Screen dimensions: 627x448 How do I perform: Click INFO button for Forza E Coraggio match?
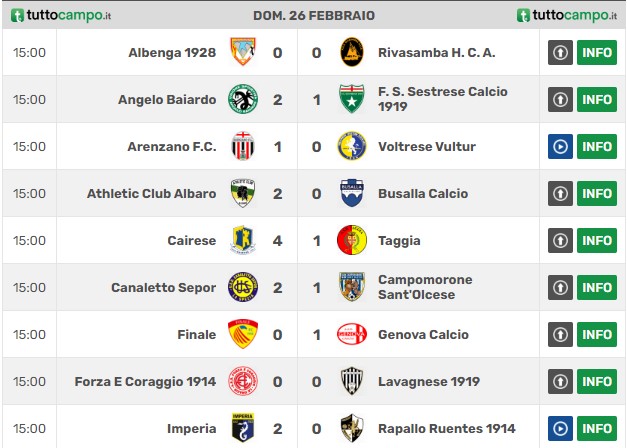click(x=597, y=382)
